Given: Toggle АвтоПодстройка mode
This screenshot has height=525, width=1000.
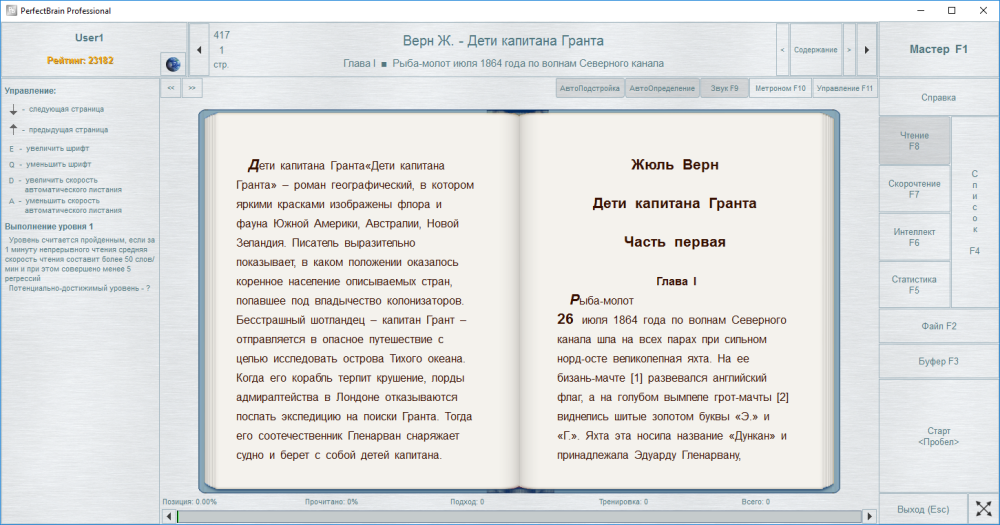Looking at the screenshot, I should [589, 89].
